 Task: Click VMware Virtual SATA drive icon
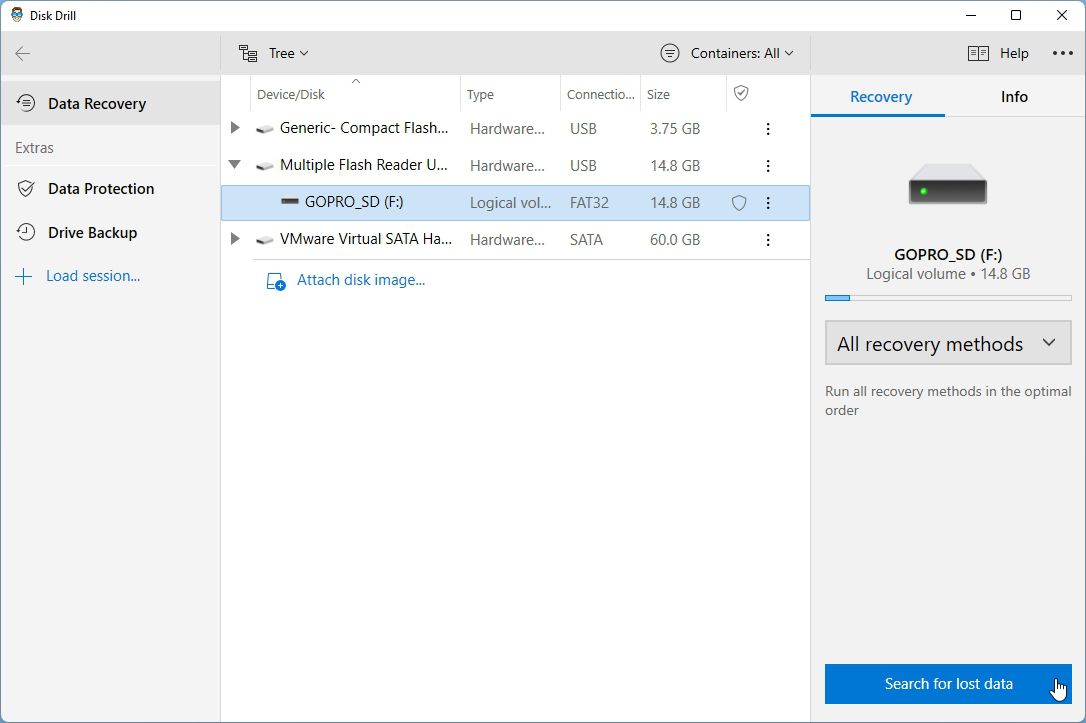pyautogui.click(x=264, y=240)
